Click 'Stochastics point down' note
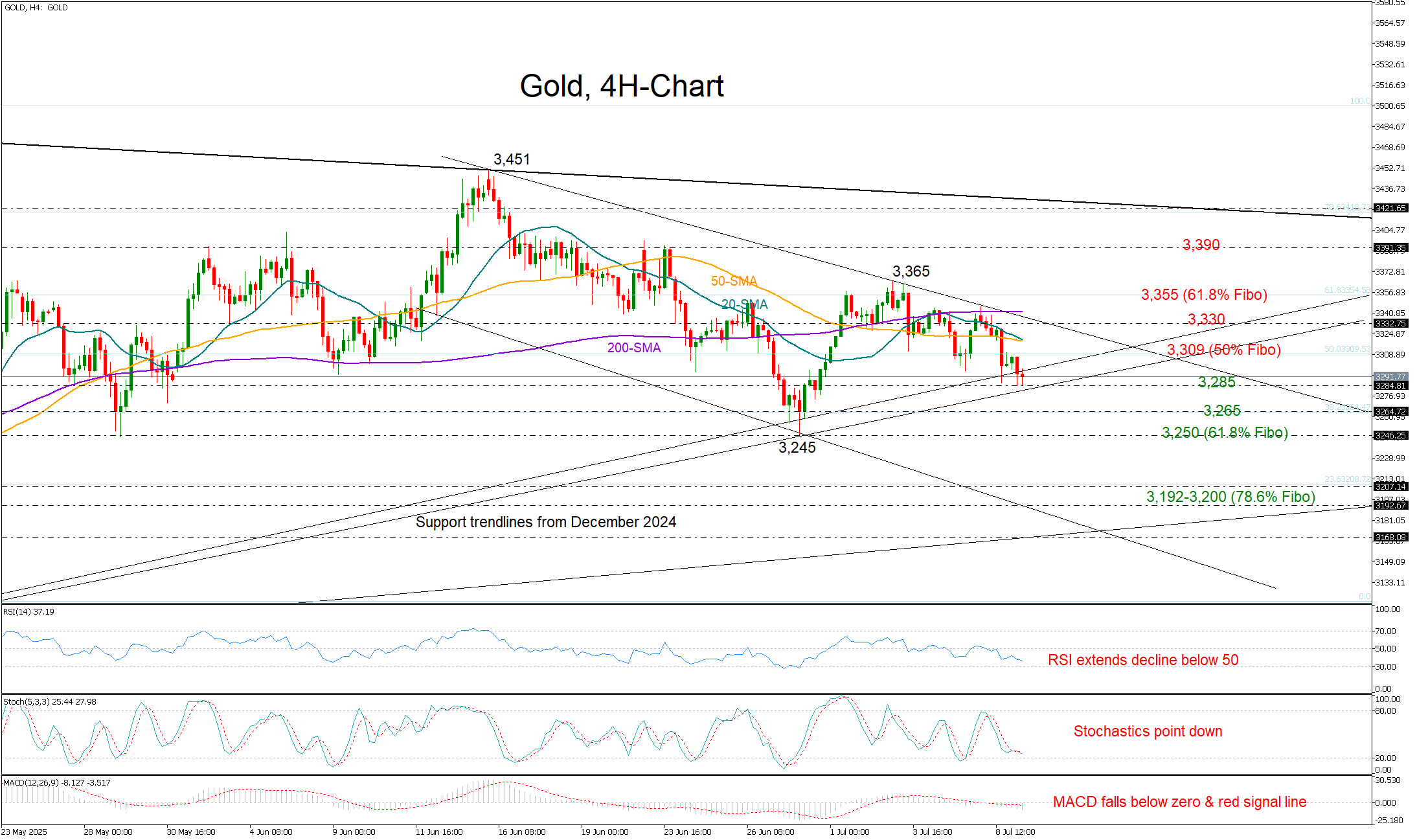The width and height of the screenshot is (1417, 840). (x=1148, y=731)
